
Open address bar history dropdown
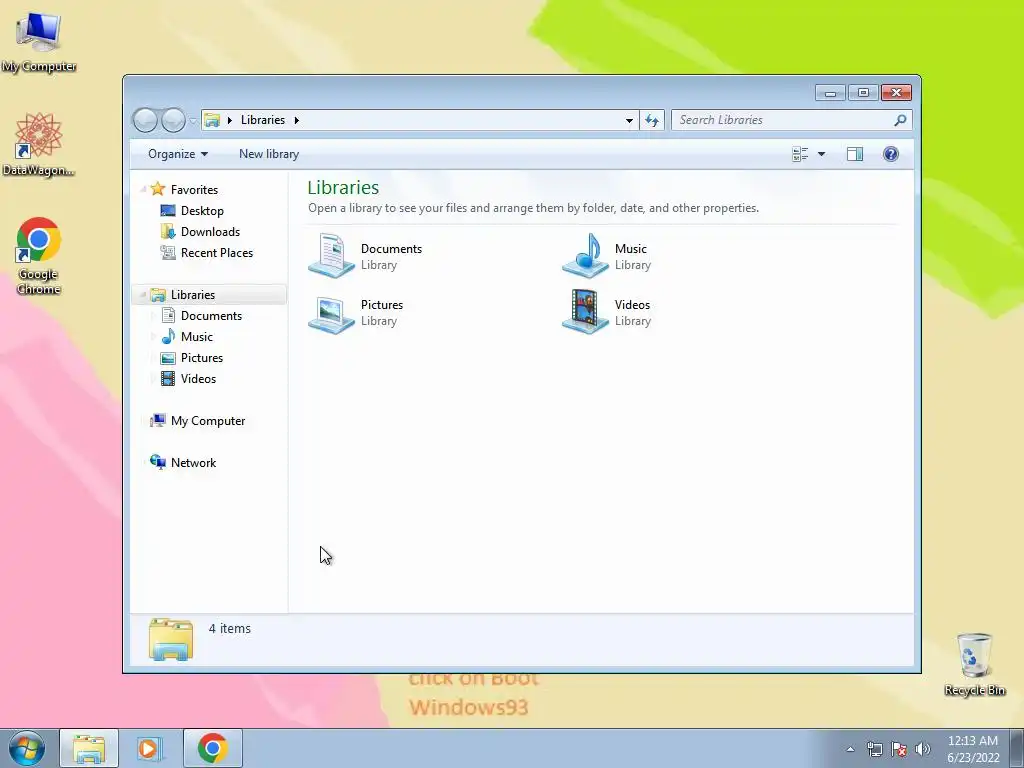click(x=629, y=120)
